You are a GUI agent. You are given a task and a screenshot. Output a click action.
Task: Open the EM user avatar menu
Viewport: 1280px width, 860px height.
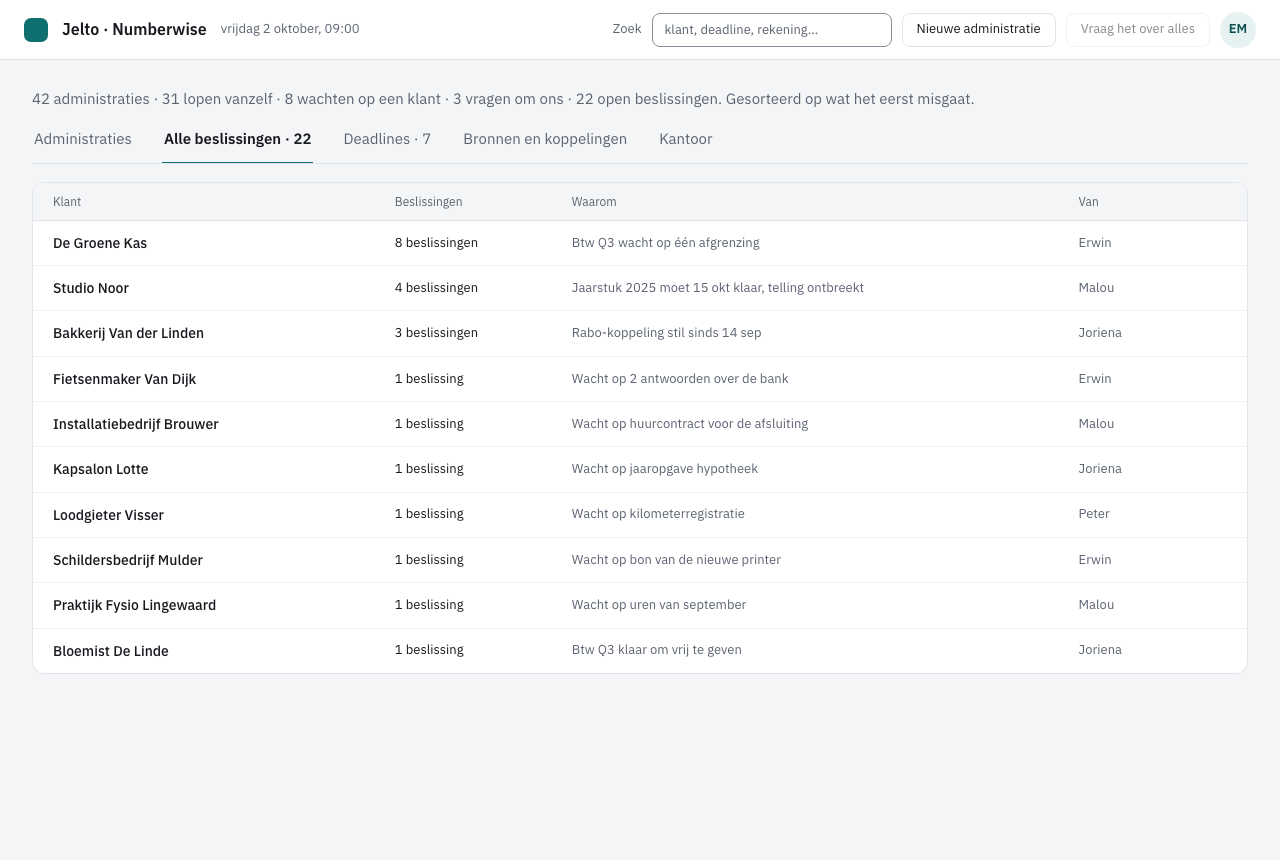click(x=1238, y=30)
